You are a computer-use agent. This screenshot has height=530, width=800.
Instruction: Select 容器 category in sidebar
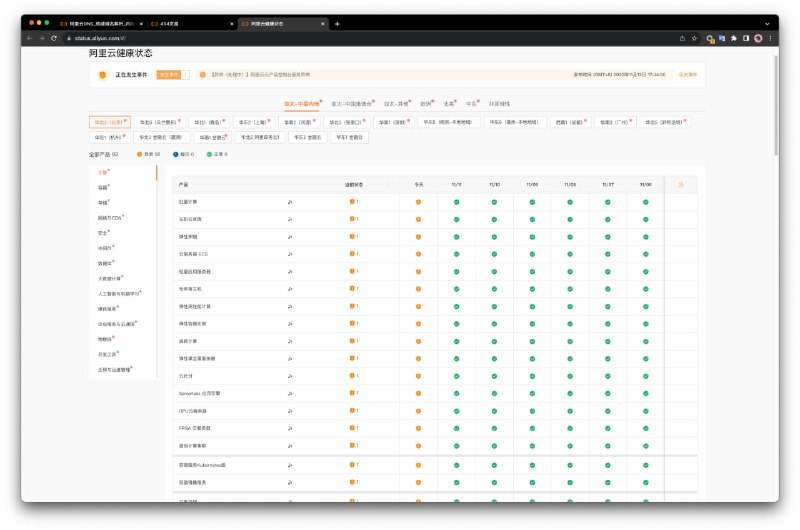[x=103, y=188]
